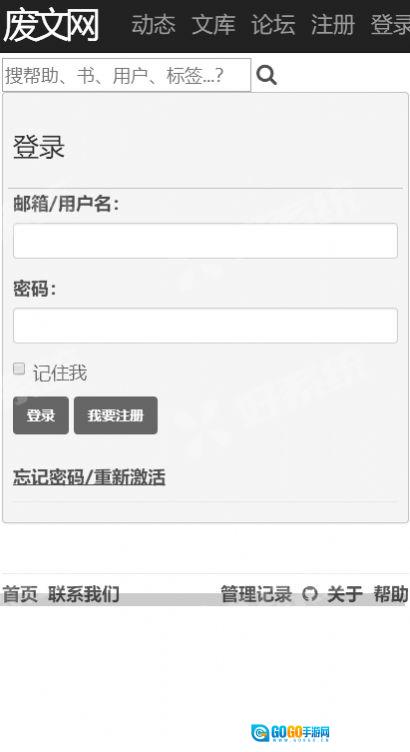Viewport: 410px width, 752px height.
Task: Open the 首页 footer link
Action: coord(20,594)
